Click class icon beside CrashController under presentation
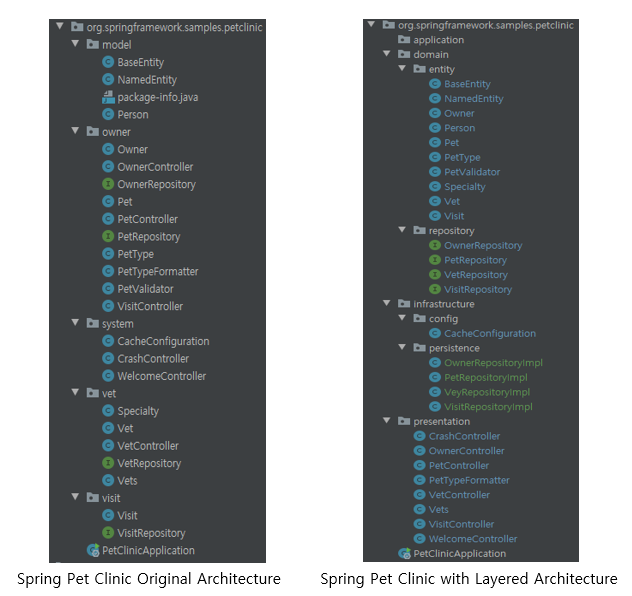The width and height of the screenshot is (632, 596). [420, 436]
